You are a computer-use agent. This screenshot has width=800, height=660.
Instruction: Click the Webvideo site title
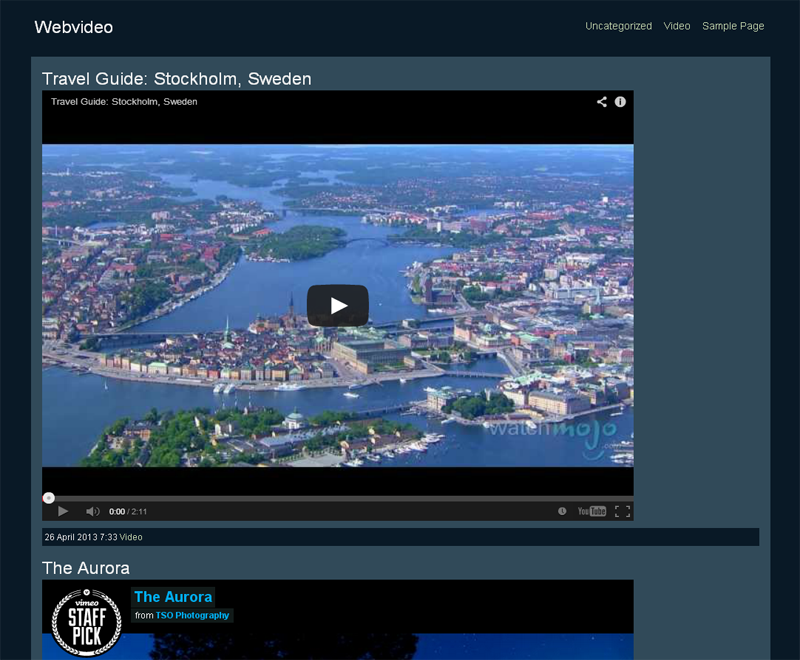pos(75,27)
